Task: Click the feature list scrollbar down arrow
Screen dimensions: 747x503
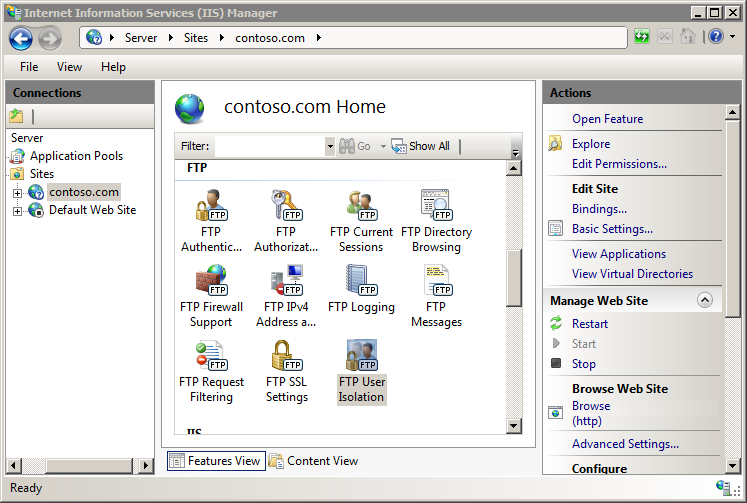Action: coord(514,425)
